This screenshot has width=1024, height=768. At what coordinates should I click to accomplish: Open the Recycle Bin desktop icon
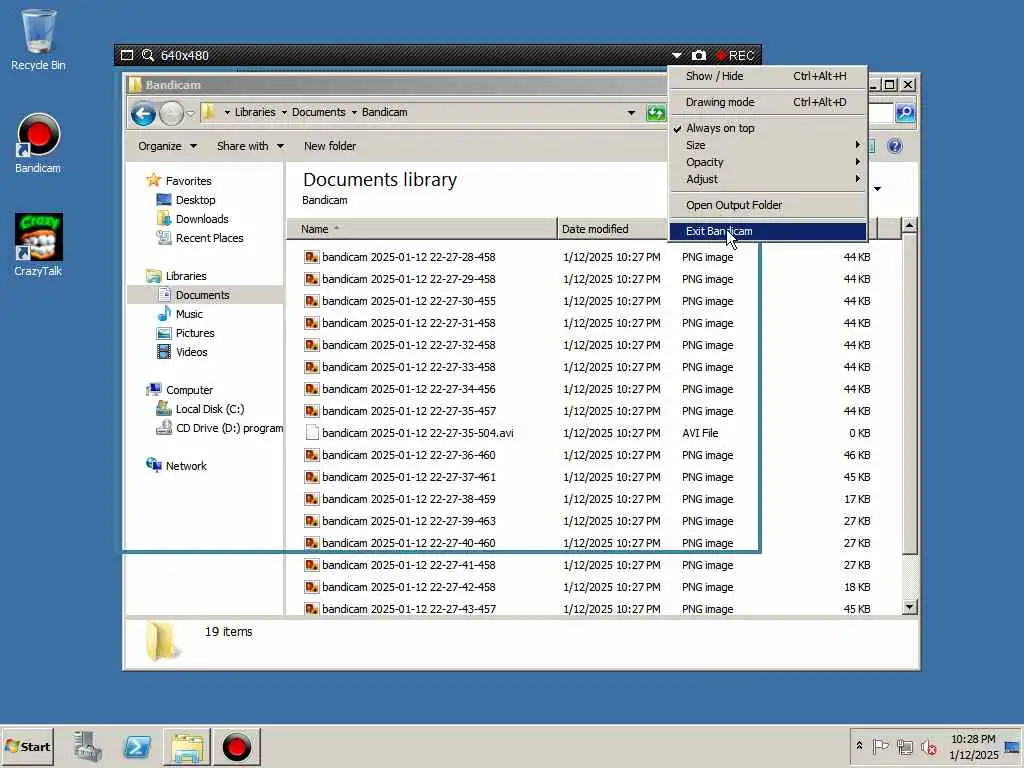(38, 39)
